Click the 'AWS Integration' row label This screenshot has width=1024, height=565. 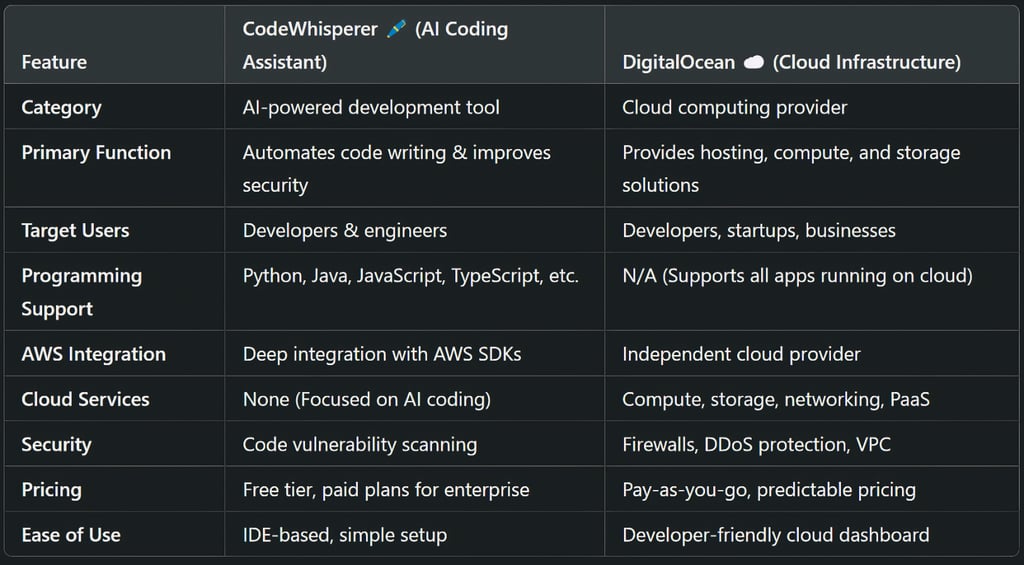coord(93,354)
